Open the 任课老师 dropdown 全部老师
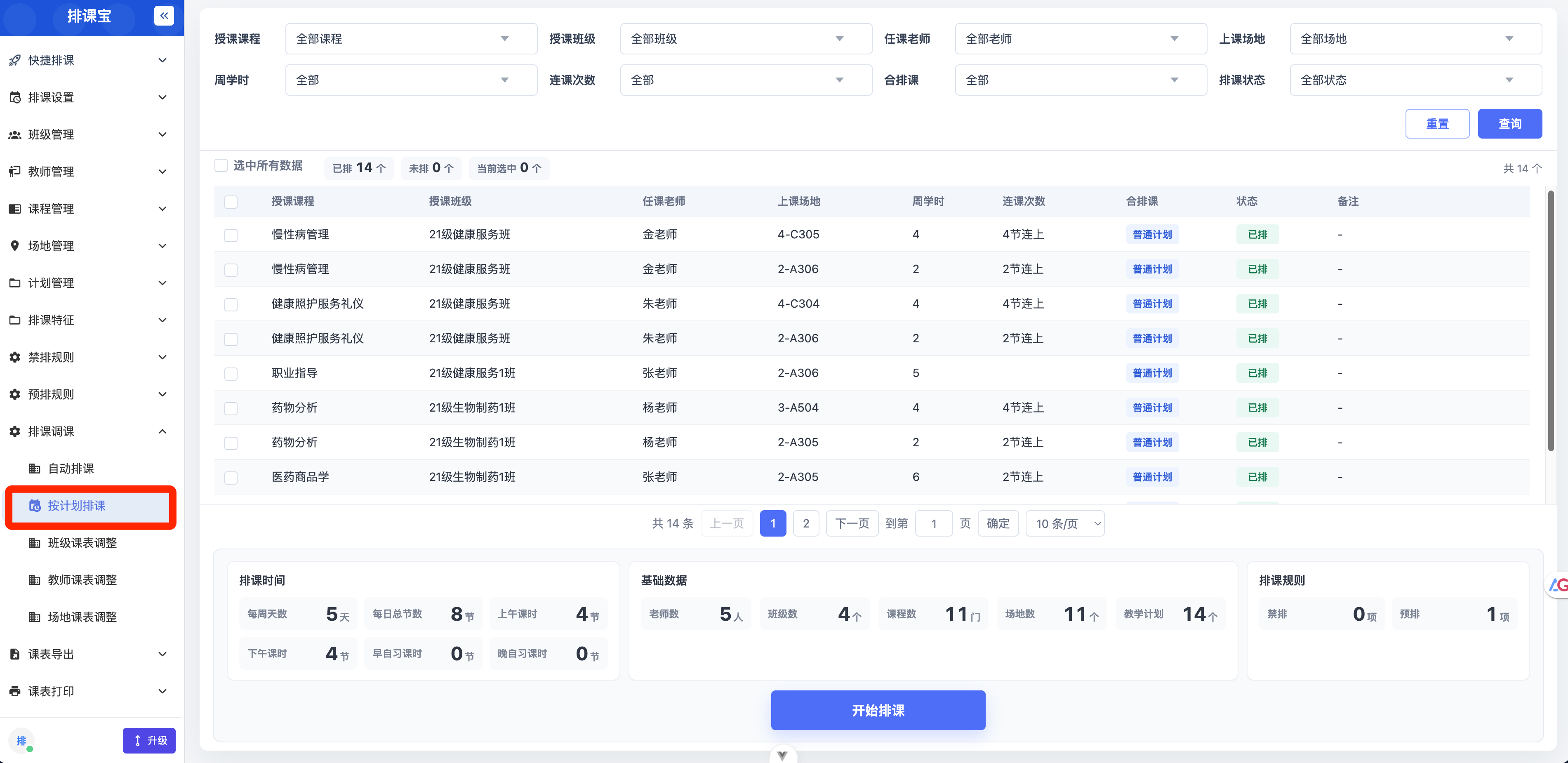 click(1081, 39)
